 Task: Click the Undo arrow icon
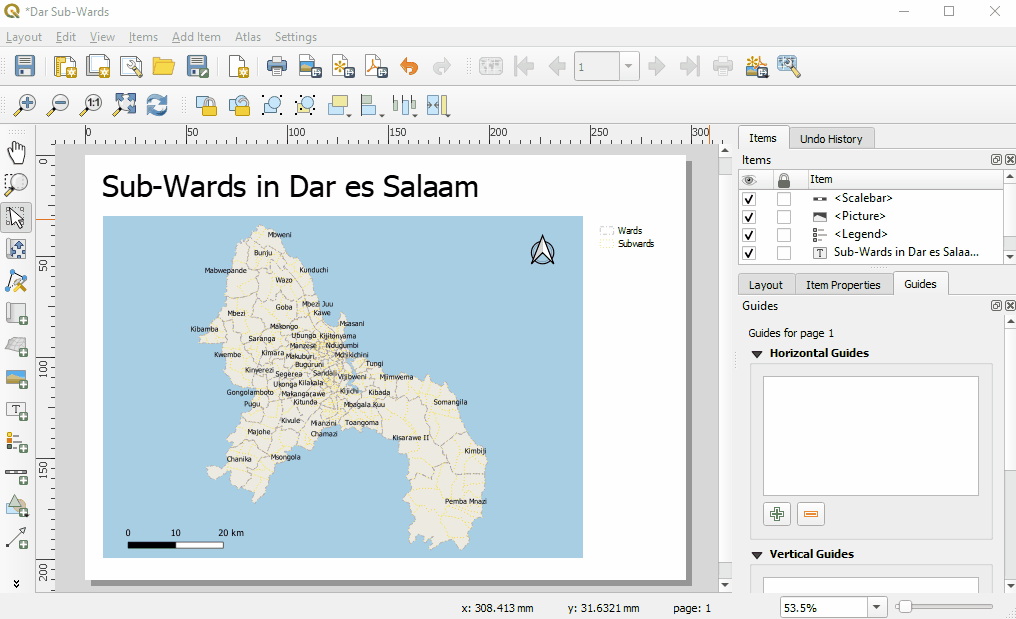pos(409,67)
